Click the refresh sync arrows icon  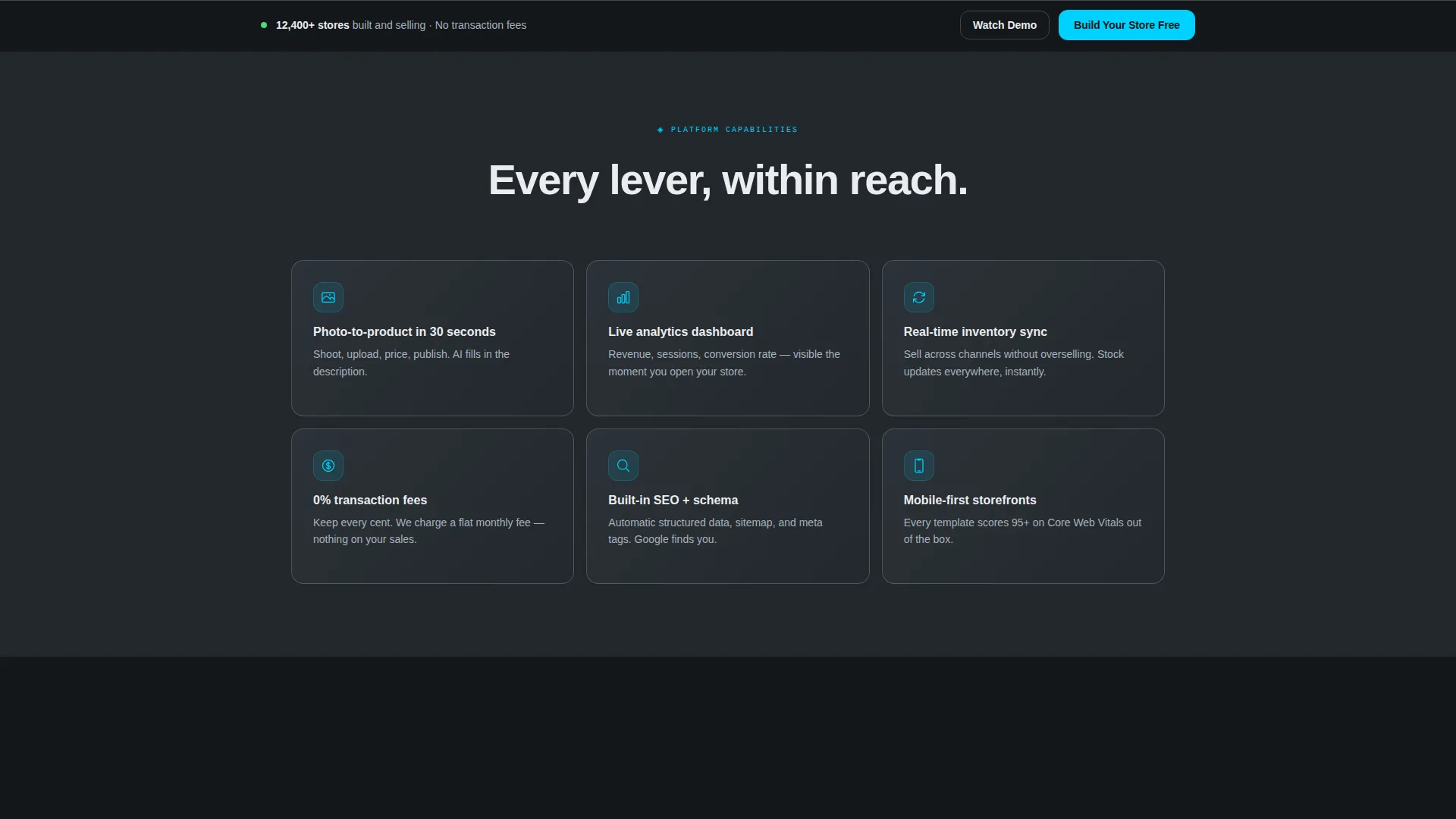point(918,297)
